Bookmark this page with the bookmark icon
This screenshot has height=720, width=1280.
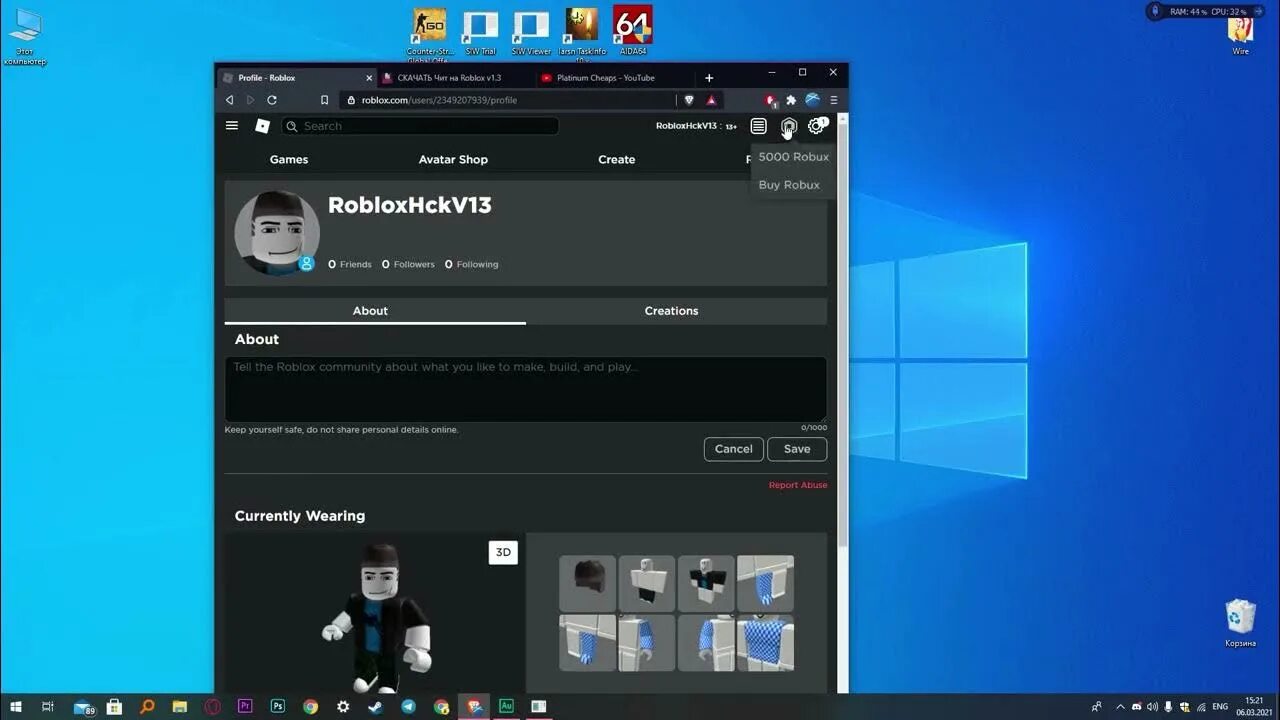tap(324, 100)
